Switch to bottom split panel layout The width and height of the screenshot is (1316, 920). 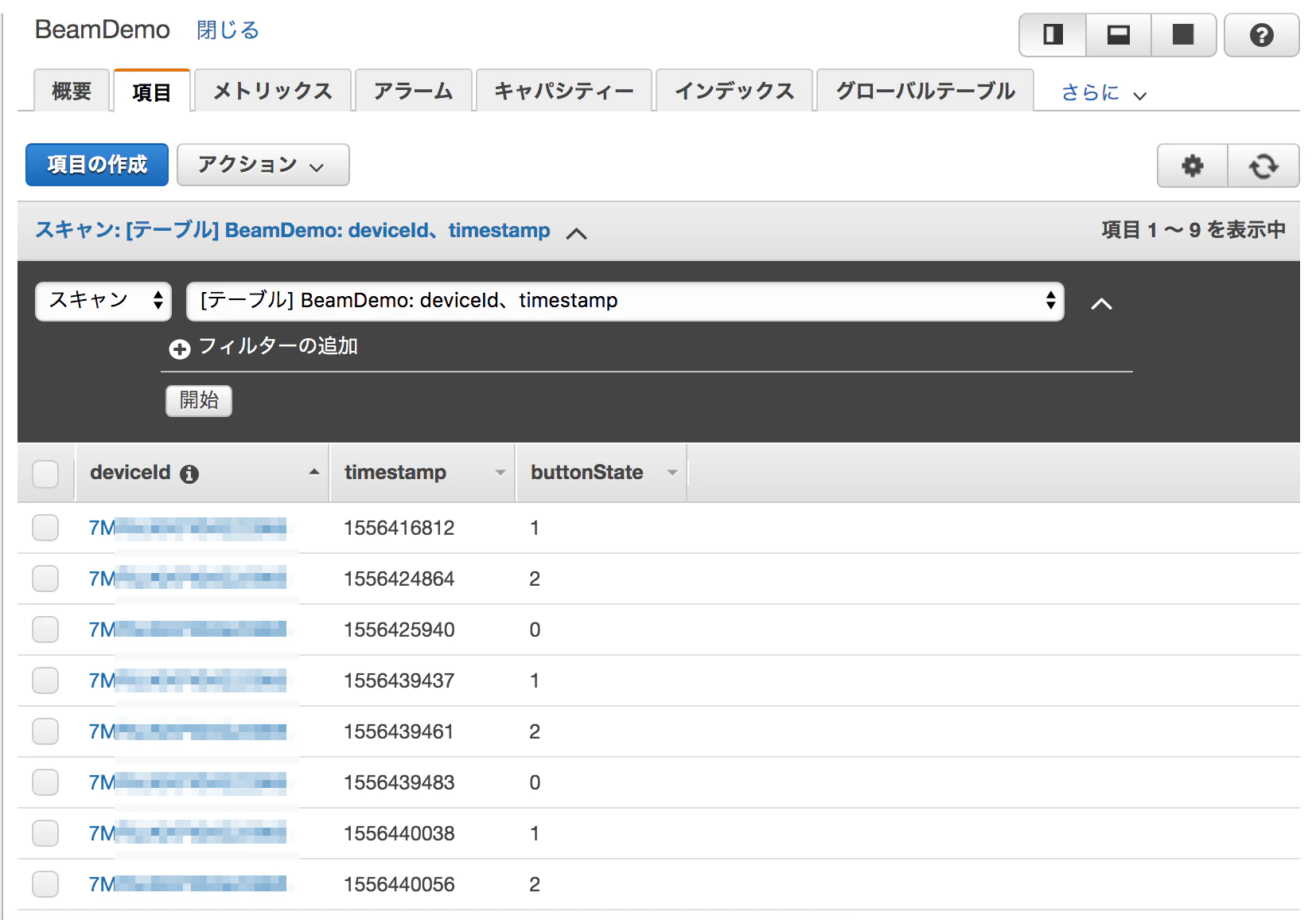click(x=1119, y=35)
